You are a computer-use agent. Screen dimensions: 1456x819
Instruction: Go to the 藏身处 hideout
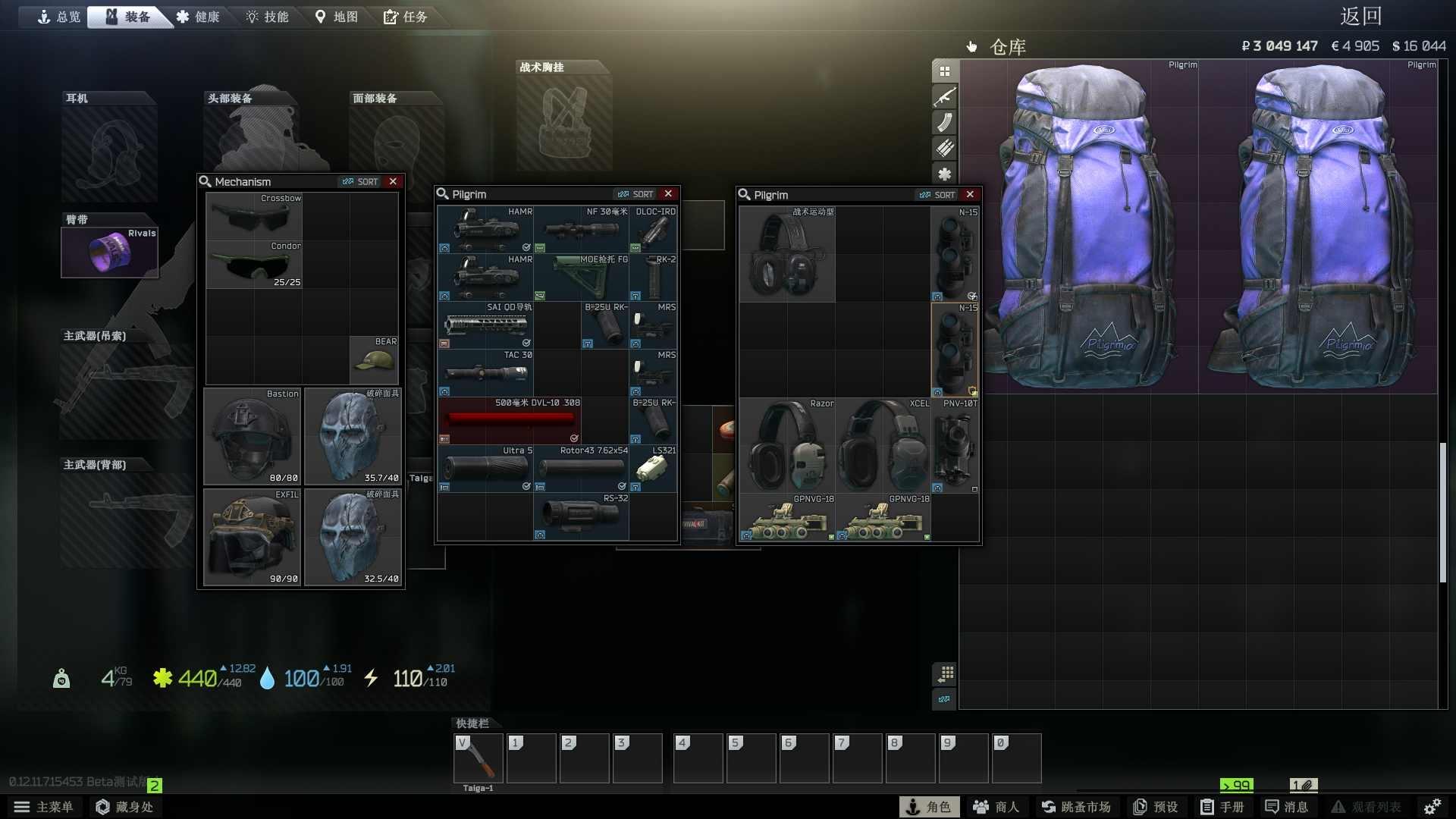125,807
